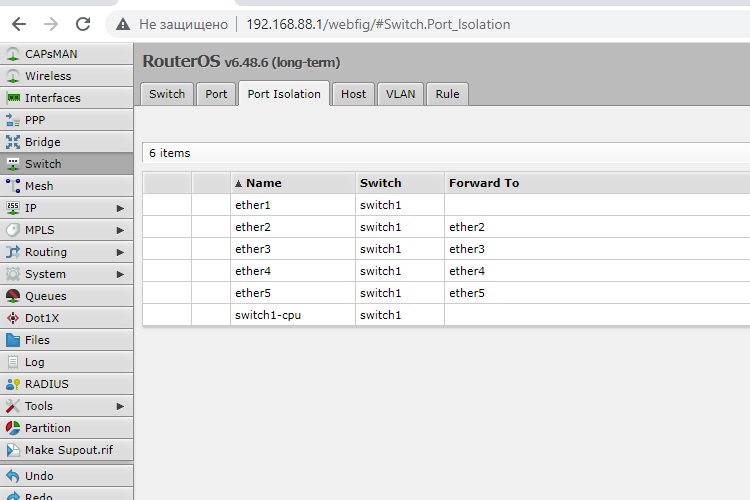Sort table by Forward To column header
This screenshot has height=500, width=750.
click(597, 183)
